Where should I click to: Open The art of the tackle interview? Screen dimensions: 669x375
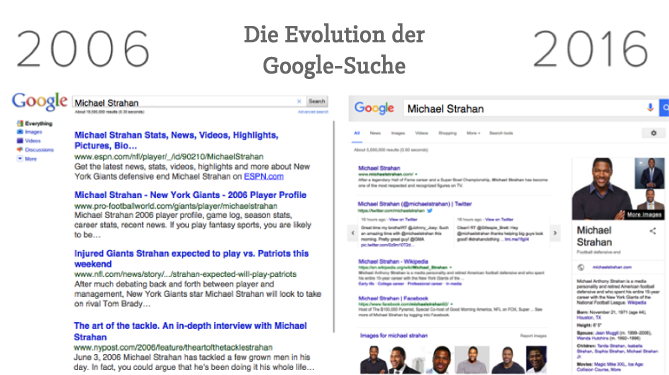[190, 331]
